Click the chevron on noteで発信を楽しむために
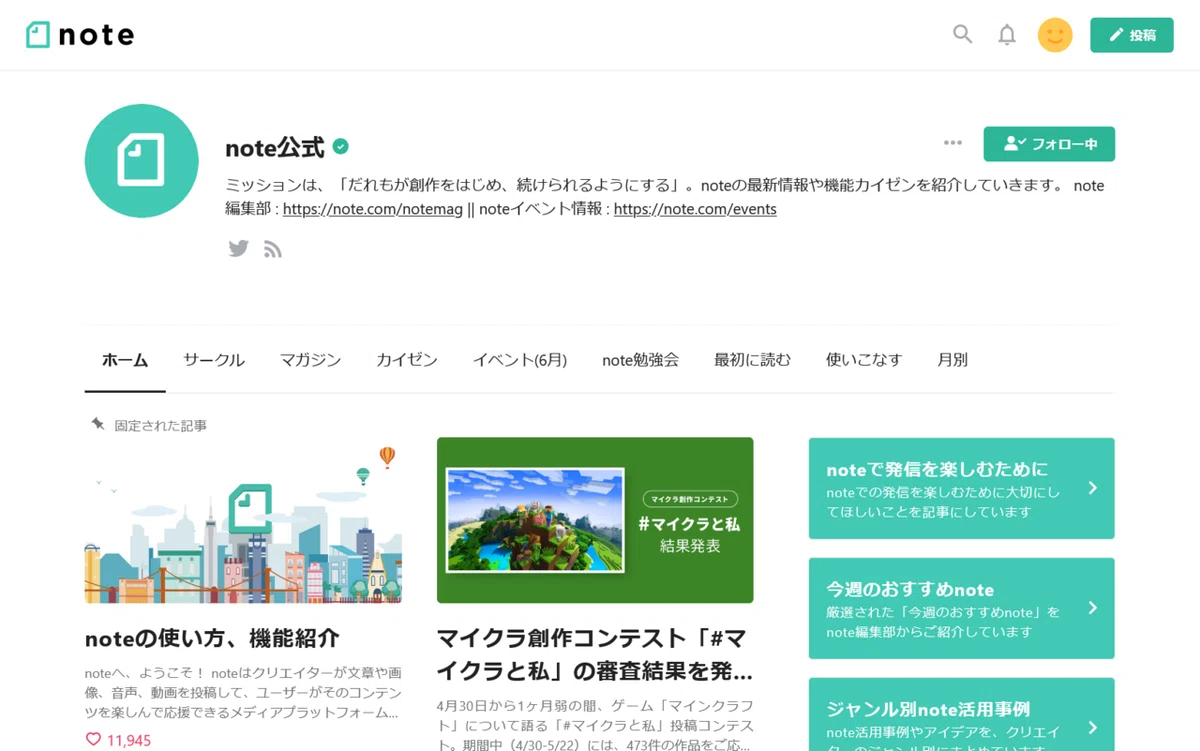Image resolution: width=1200 pixels, height=751 pixels. click(x=1092, y=488)
